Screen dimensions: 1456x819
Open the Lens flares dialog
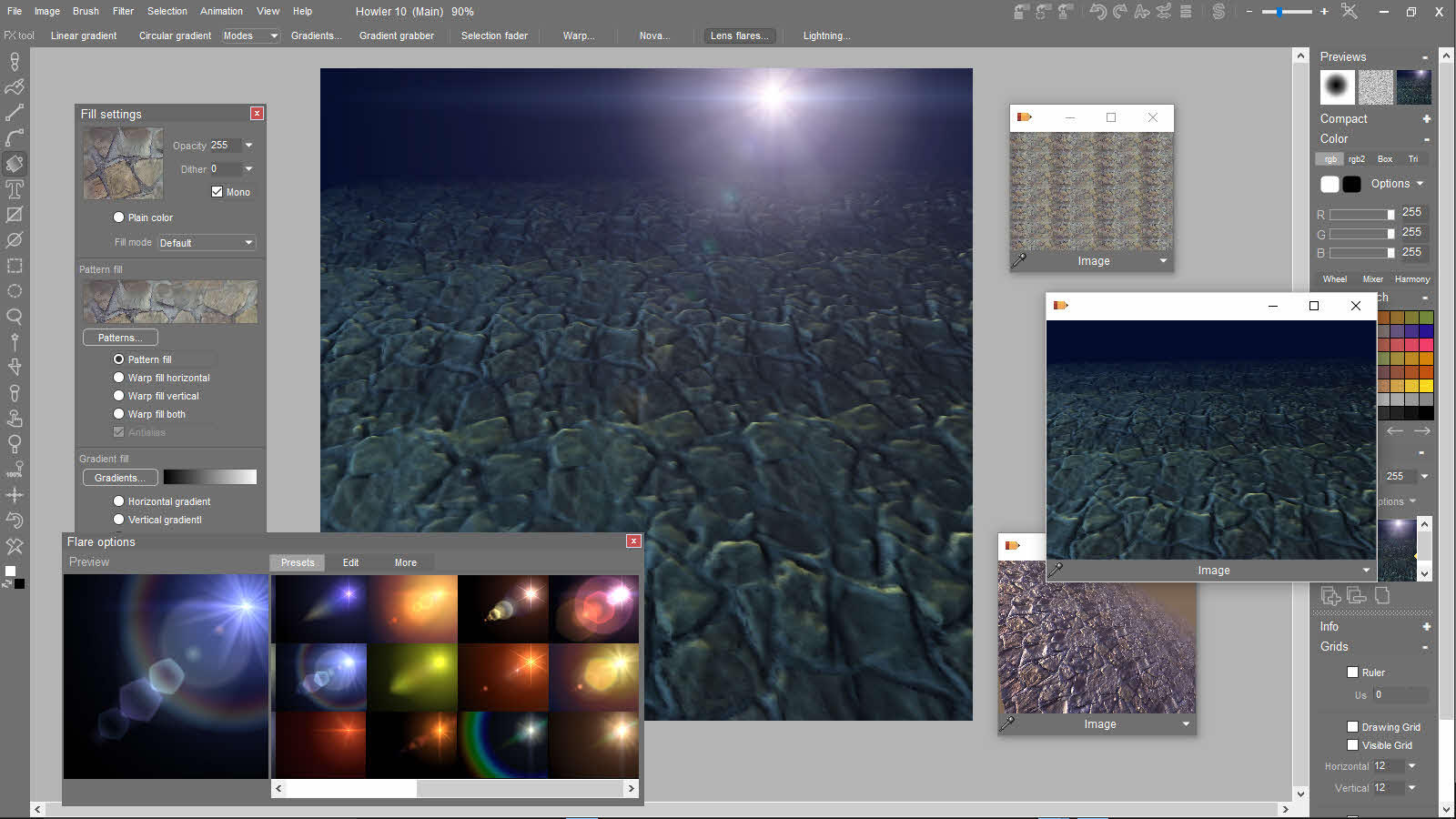click(739, 35)
